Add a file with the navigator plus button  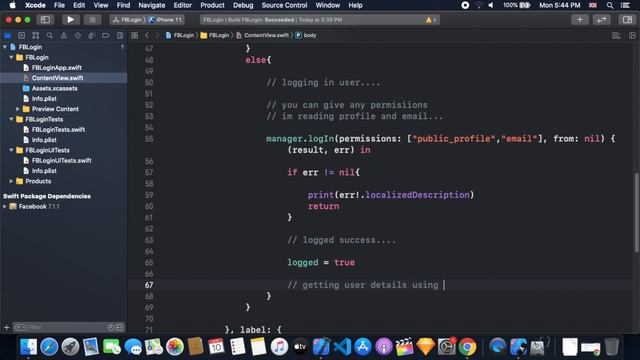pos(6,327)
